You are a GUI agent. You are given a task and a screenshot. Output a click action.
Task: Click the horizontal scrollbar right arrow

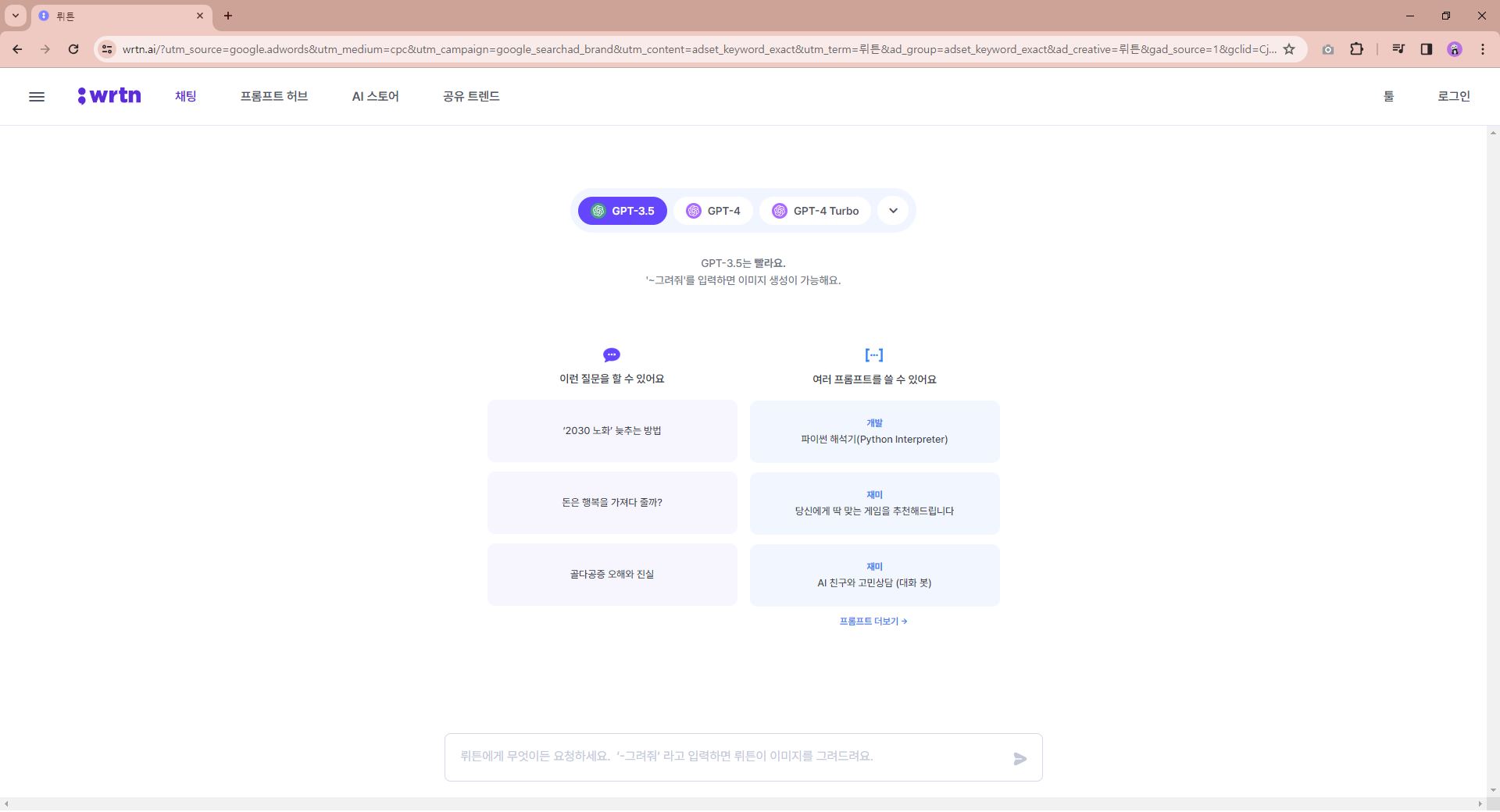point(1480,804)
